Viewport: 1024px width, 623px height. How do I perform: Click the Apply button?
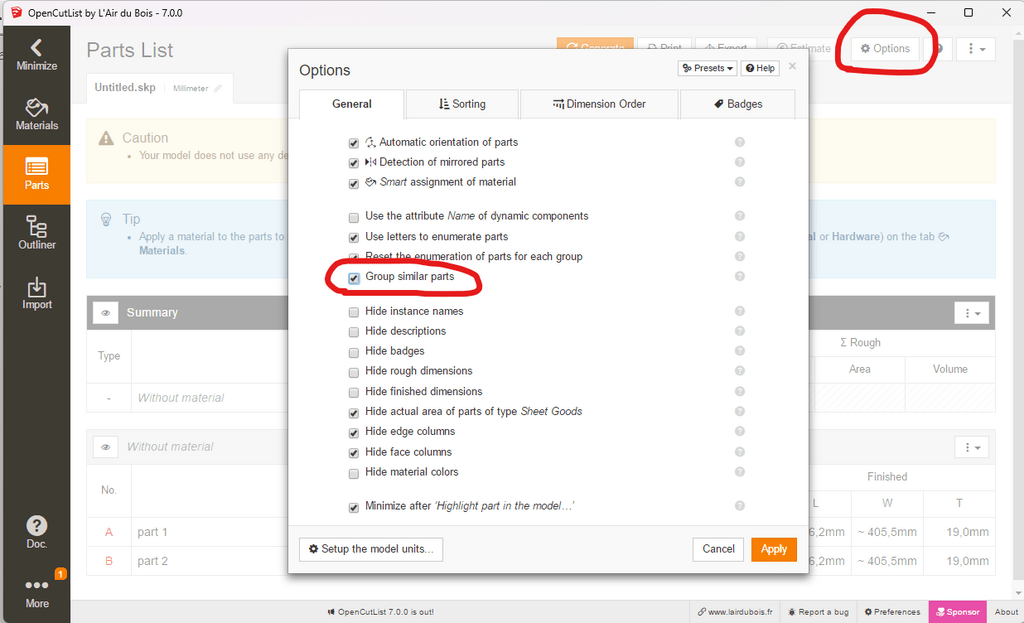tap(773, 549)
